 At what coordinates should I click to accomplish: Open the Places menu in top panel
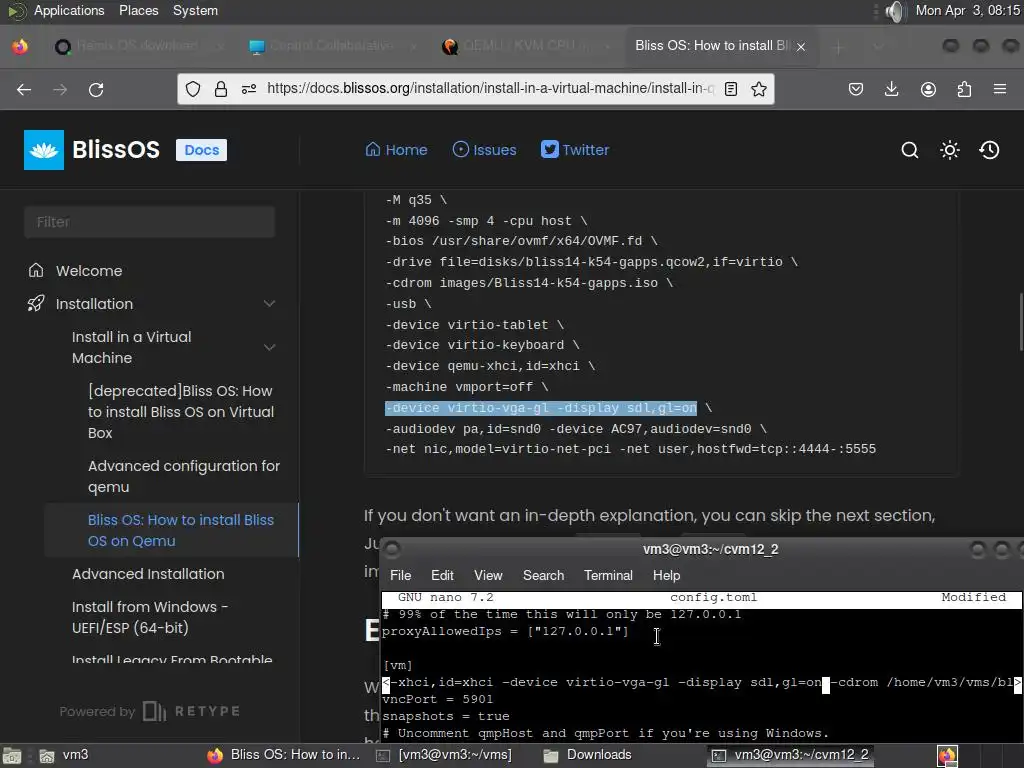pos(138,10)
